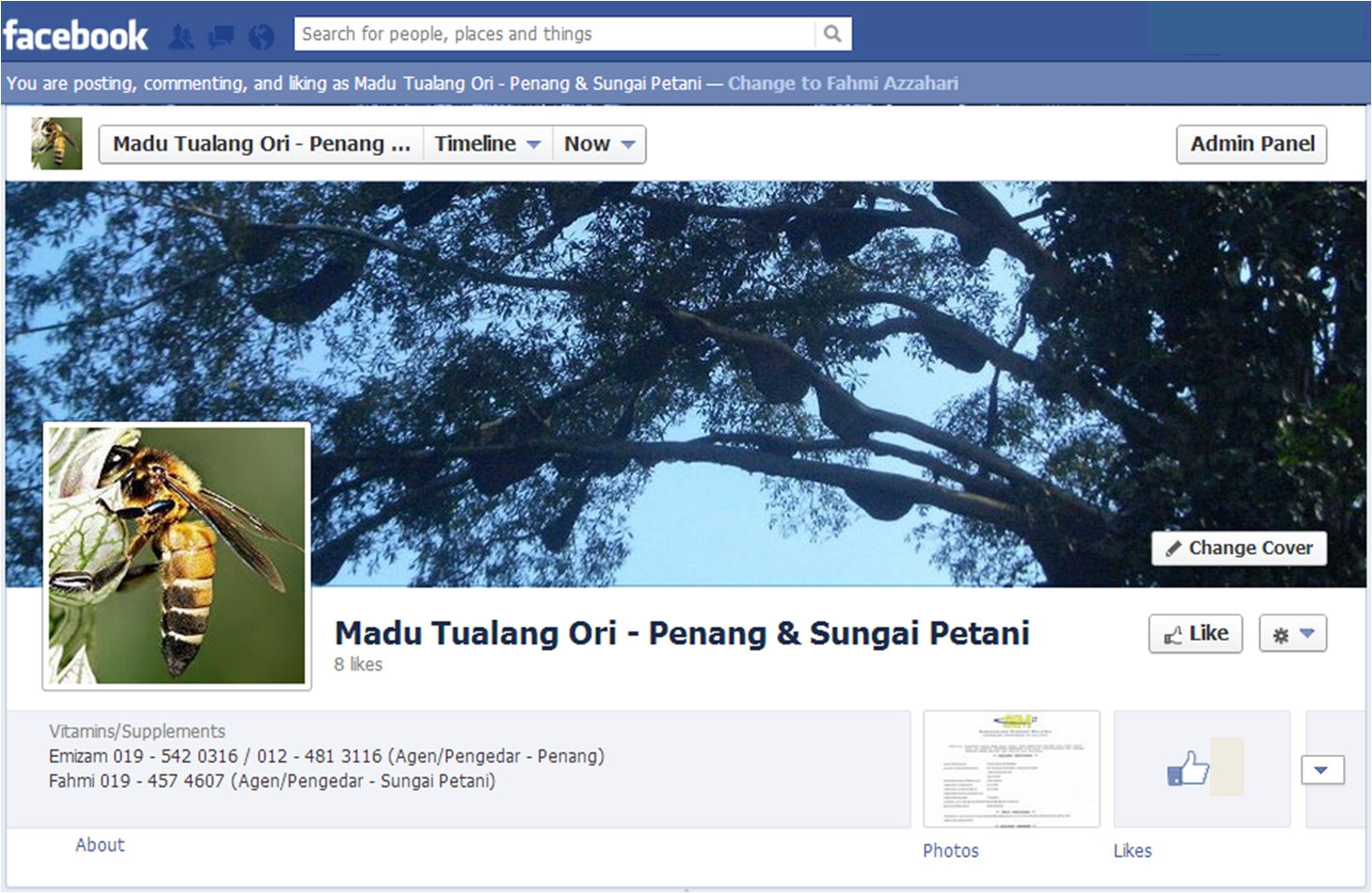This screenshot has height=893, width=1372.
Task: Click 'Change to Fahmi Azzahari' link
Action: 842,83
